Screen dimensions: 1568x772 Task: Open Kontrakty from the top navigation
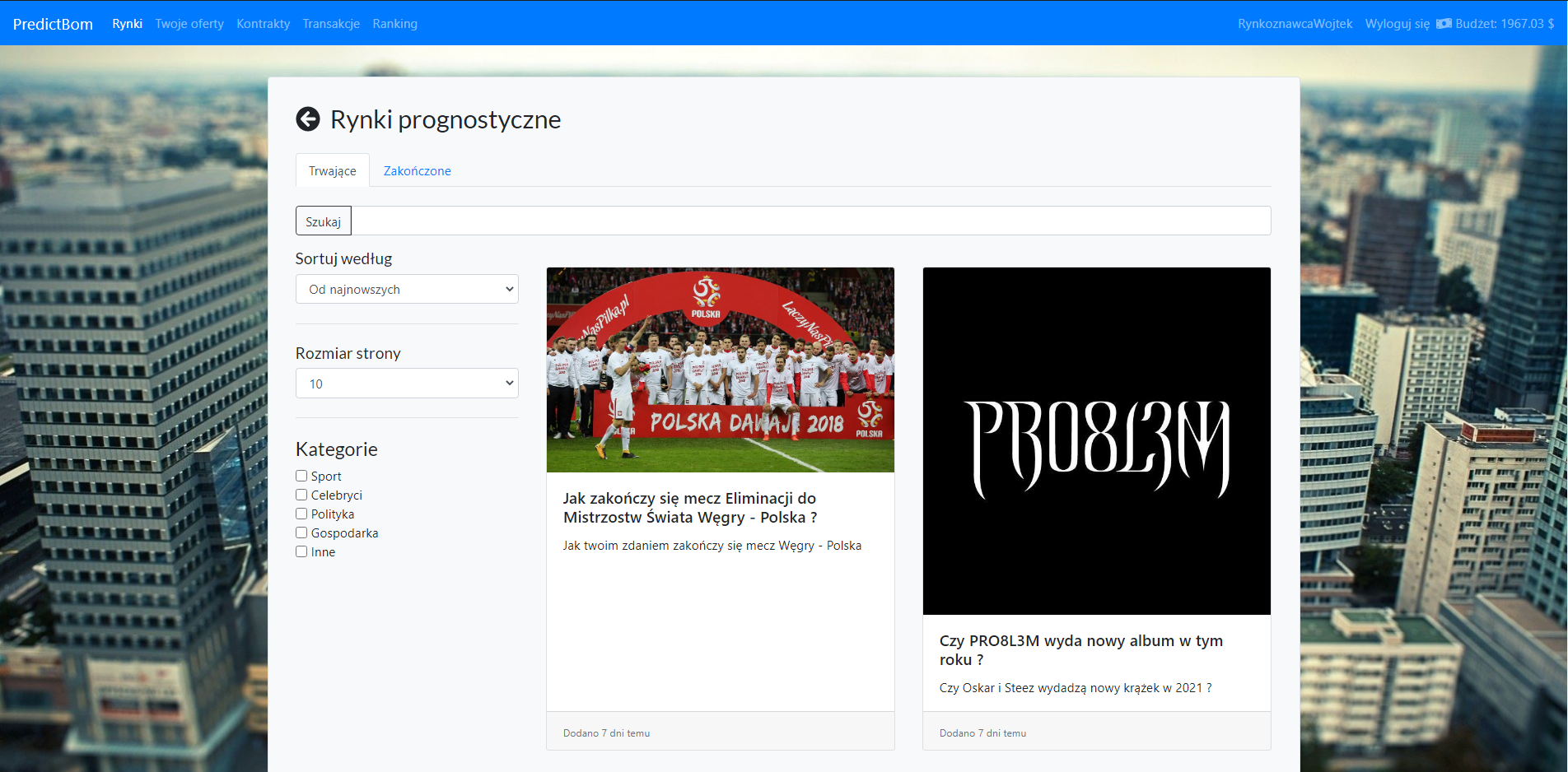[x=264, y=24]
